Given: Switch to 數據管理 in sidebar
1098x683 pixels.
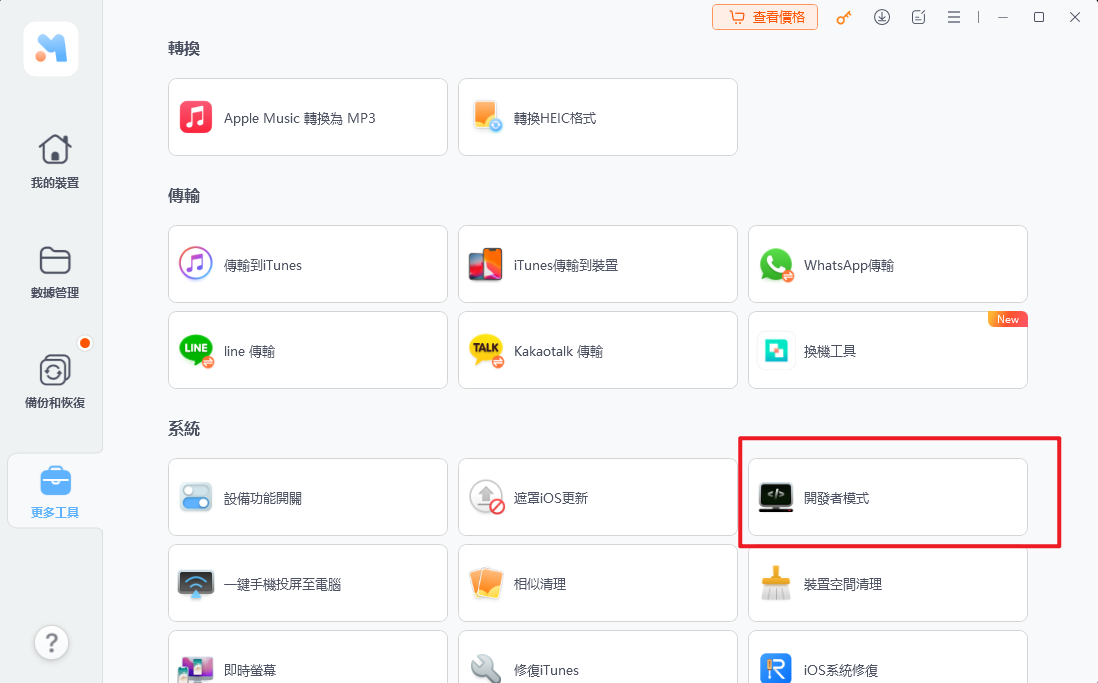Looking at the screenshot, I should point(55,272).
